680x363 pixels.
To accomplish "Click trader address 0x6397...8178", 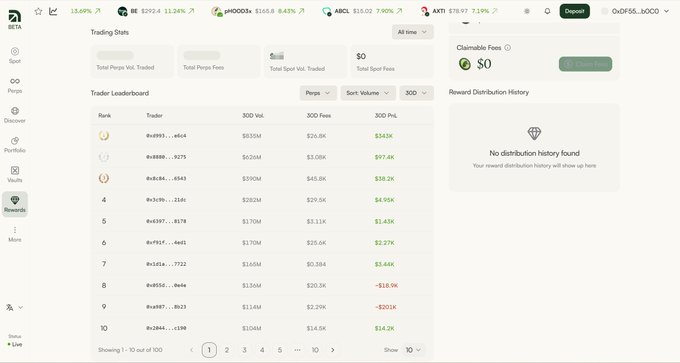I will [166, 221].
